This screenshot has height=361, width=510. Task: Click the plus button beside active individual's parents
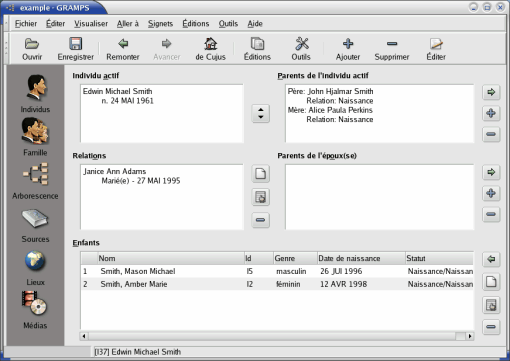(491, 113)
